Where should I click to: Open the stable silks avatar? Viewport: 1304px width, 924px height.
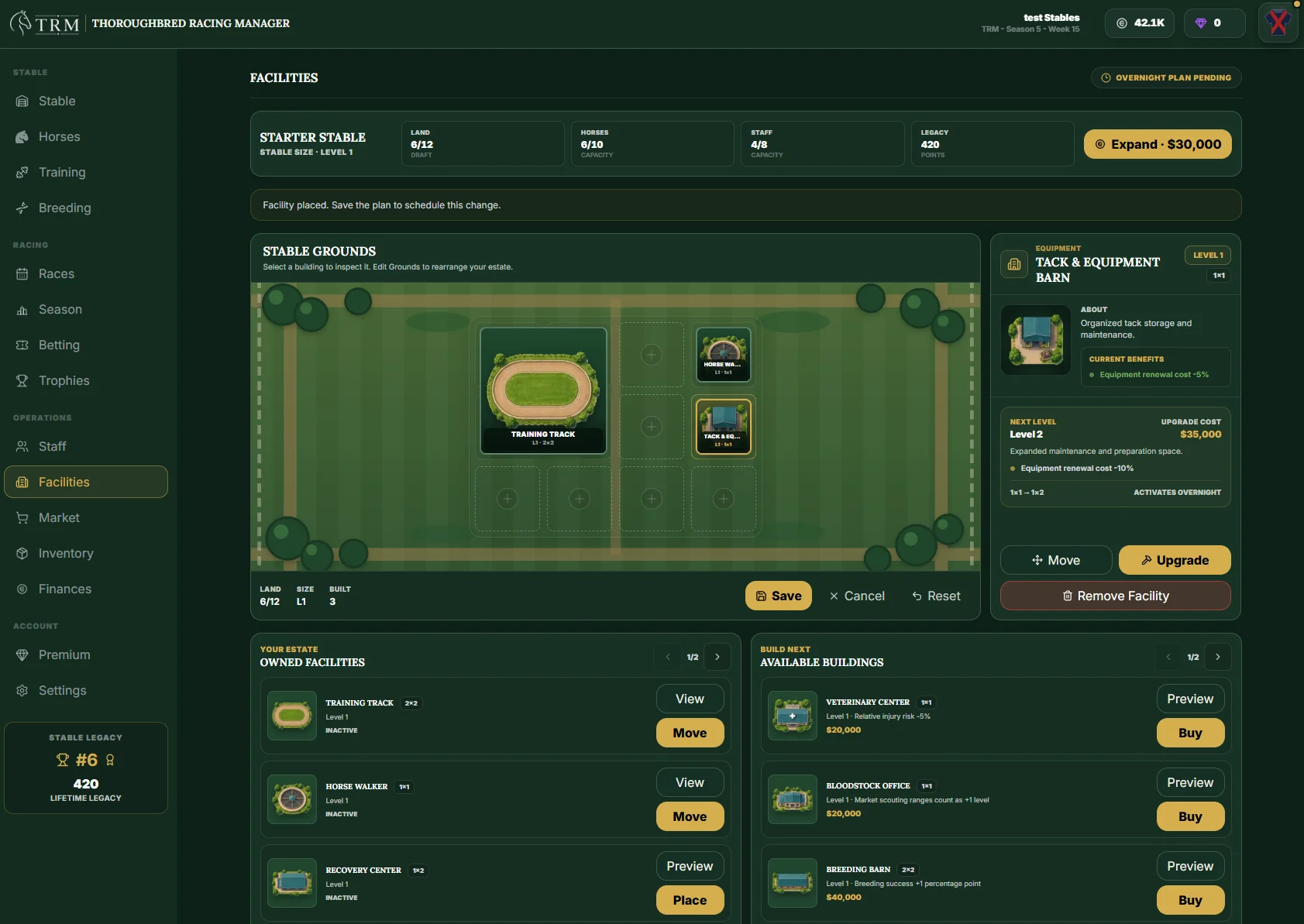click(1278, 23)
